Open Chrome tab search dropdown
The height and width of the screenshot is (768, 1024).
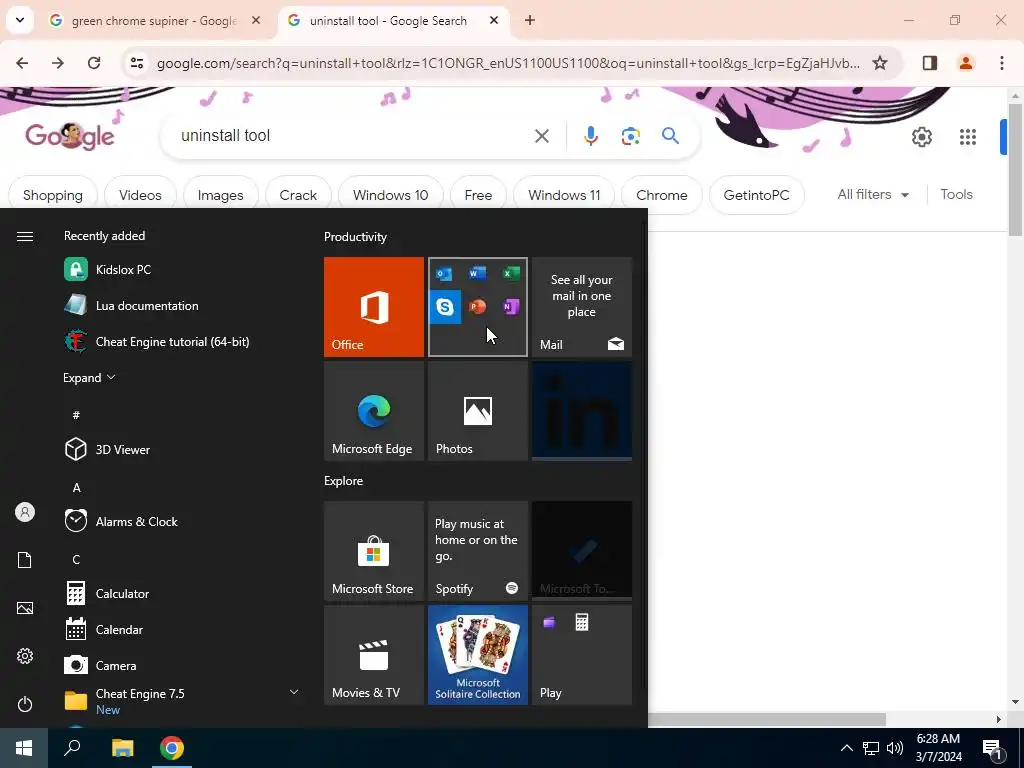click(x=20, y=20)
